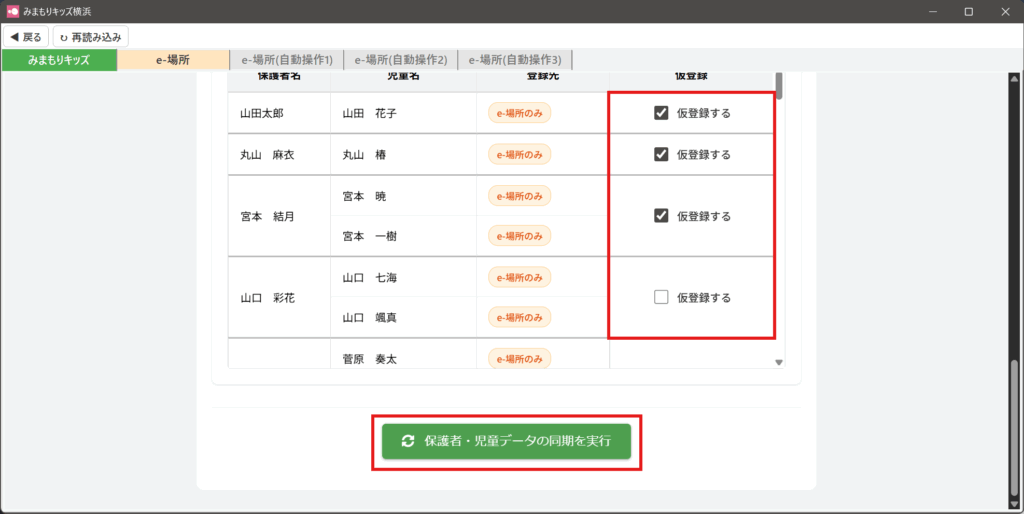Click the e-場所のみ badge for 山田 花子
This screenshot has width=1024, height=514.
pyautogui.click(x=519, y=113)
